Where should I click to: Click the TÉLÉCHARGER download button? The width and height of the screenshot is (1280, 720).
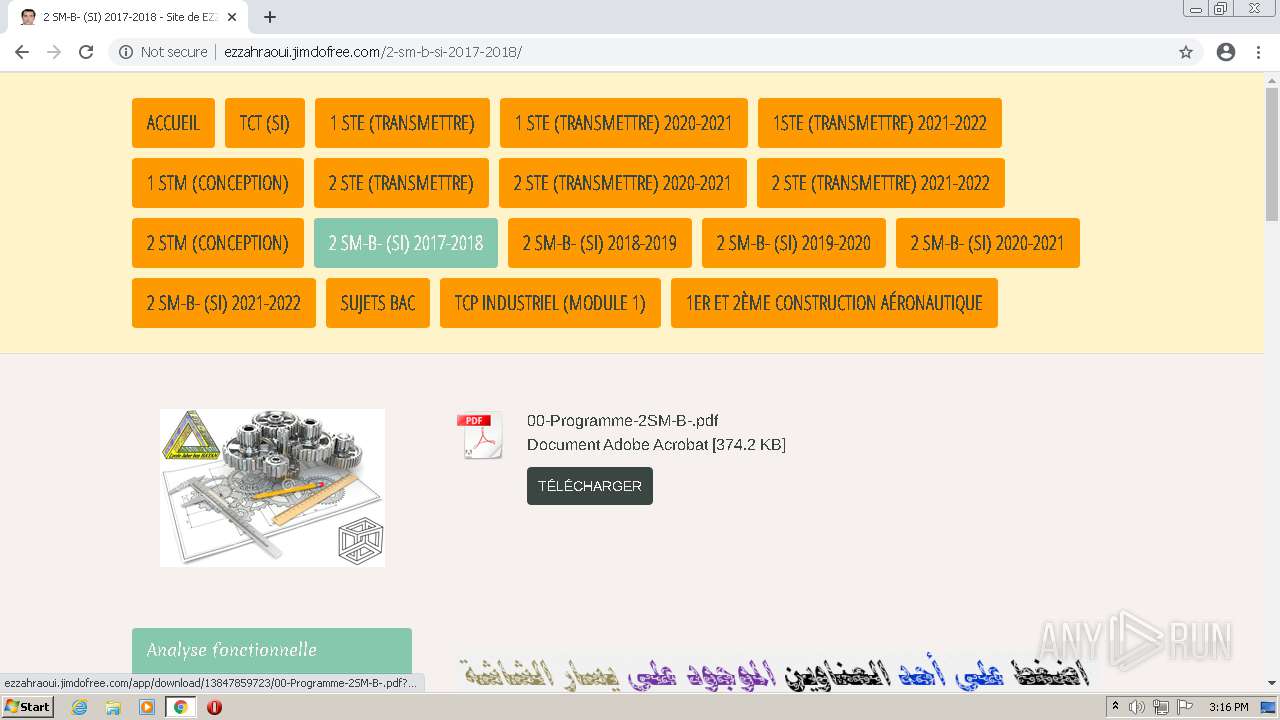coord(590,486)
